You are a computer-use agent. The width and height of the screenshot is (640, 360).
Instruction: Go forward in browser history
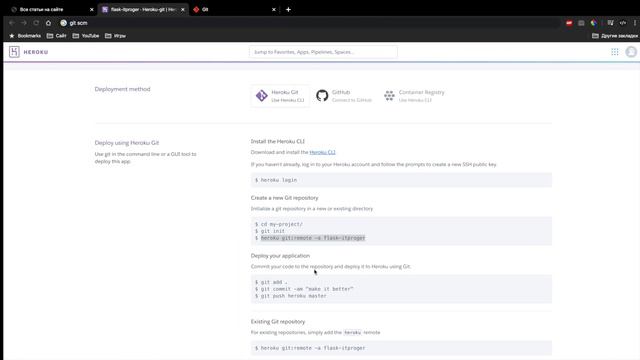[24, 23]
